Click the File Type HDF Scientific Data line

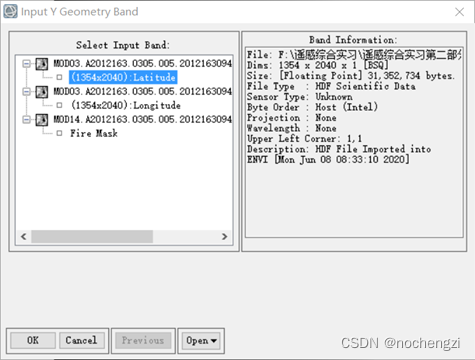click(x=331, y=86)
